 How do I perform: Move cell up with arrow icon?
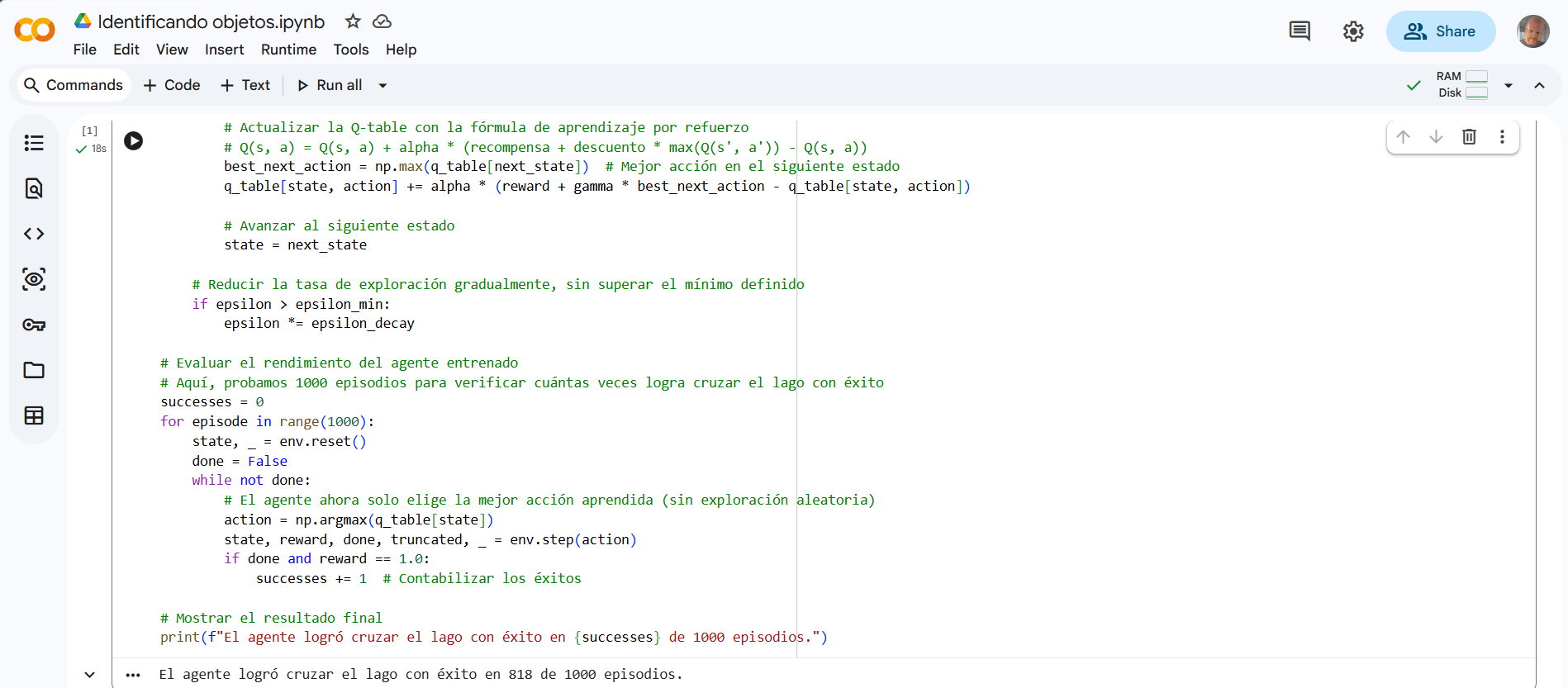1403,136
